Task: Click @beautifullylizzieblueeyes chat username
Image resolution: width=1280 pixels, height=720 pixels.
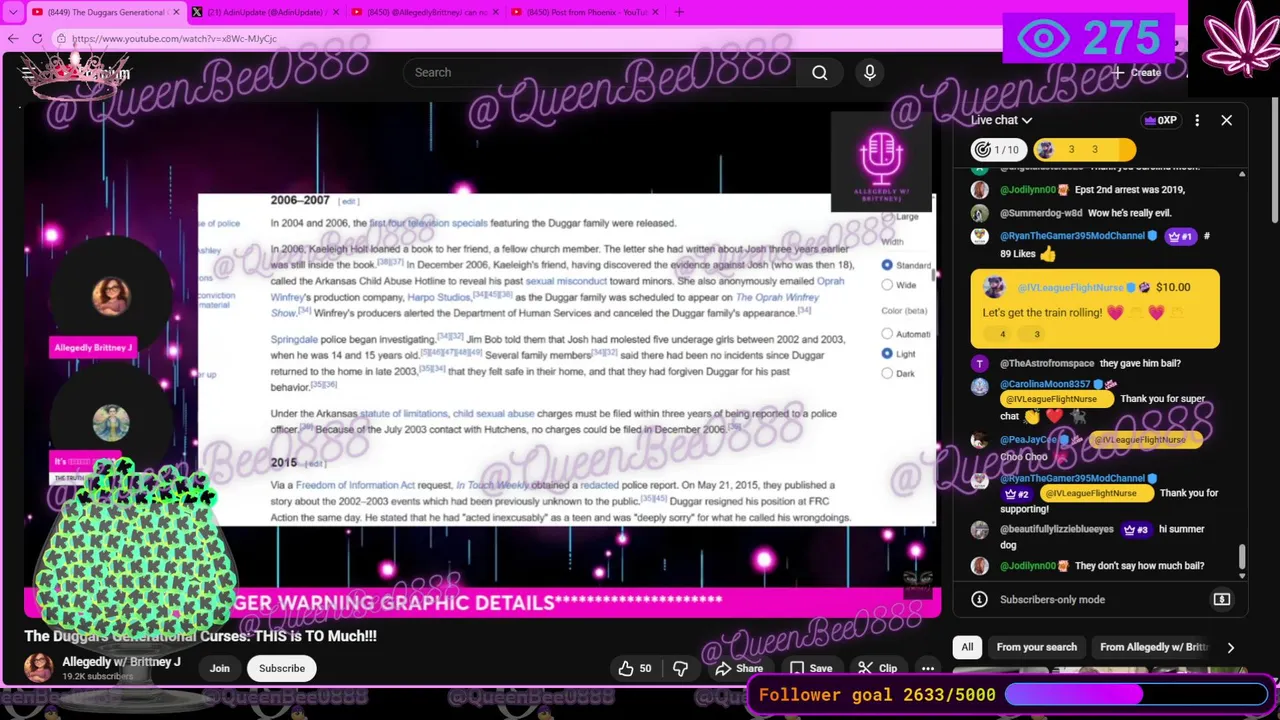Action: 1057,529
